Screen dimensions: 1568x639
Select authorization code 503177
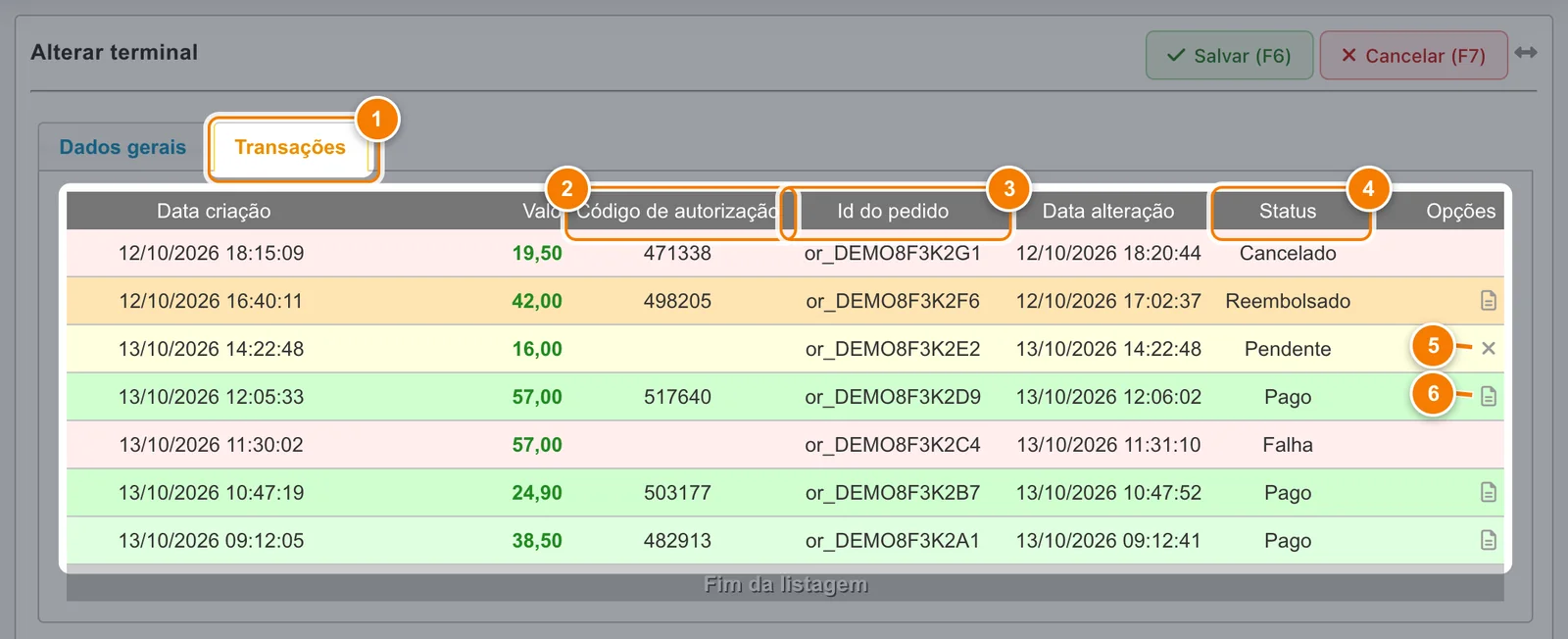[677, 493]
